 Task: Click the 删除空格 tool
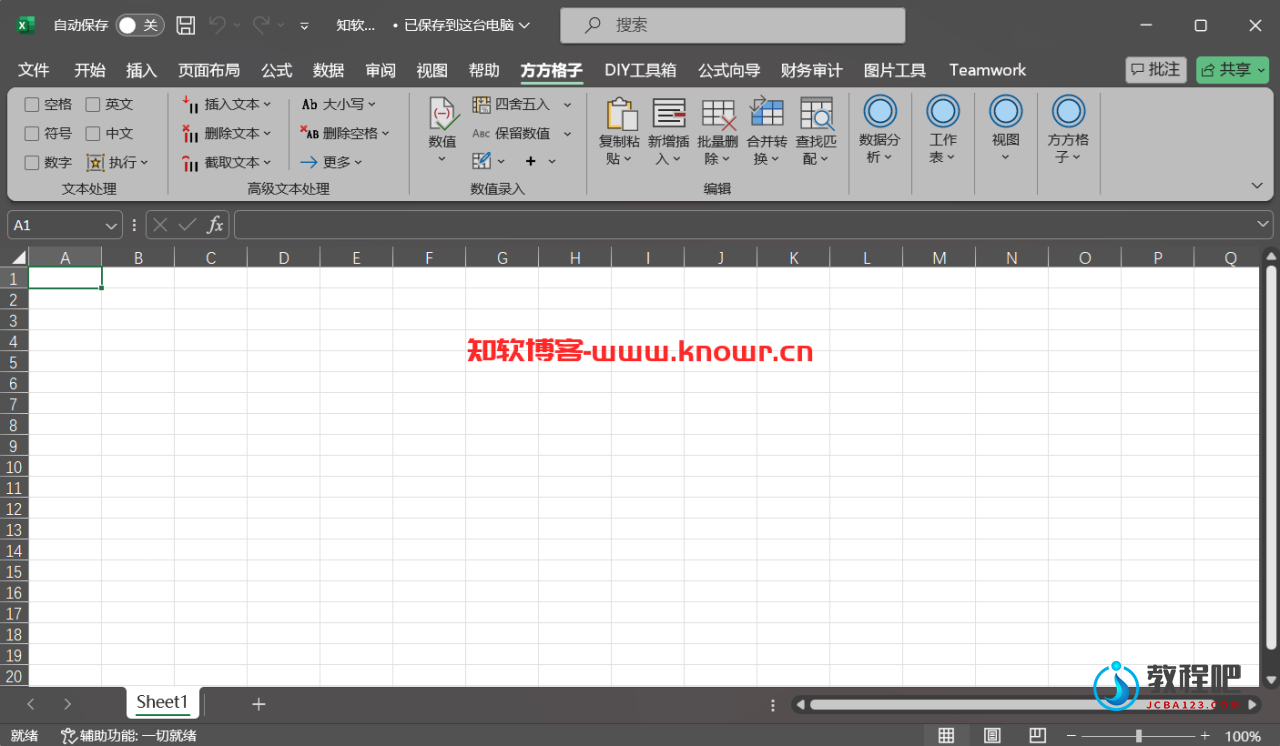pyautogui.click(x=346, y=133)
